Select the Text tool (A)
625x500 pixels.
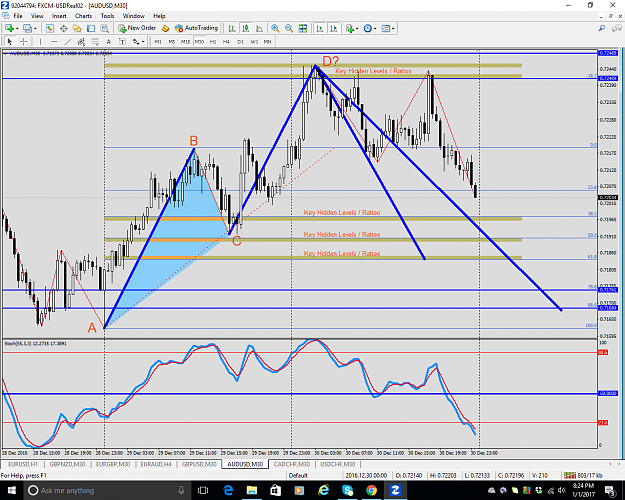pos(108,41)
